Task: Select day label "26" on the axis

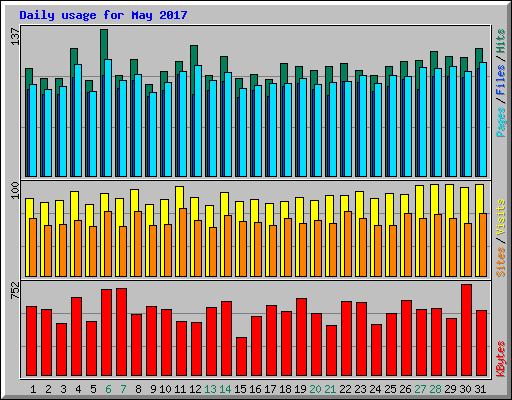Action: coord(405,389)
